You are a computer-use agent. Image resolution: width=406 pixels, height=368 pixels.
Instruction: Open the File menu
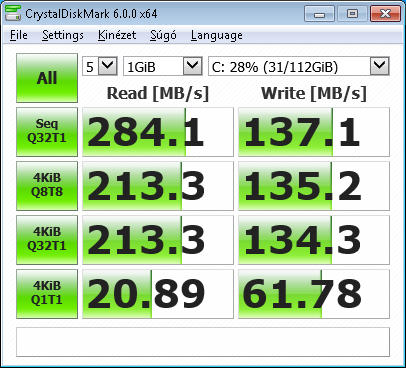pyautogui.click(x=19, y=35)
